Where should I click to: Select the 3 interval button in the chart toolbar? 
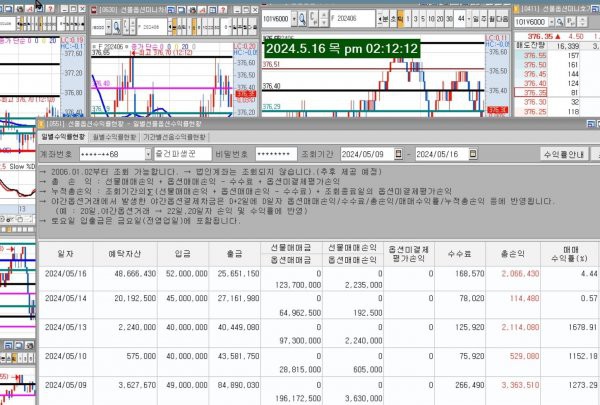point(416,19)
